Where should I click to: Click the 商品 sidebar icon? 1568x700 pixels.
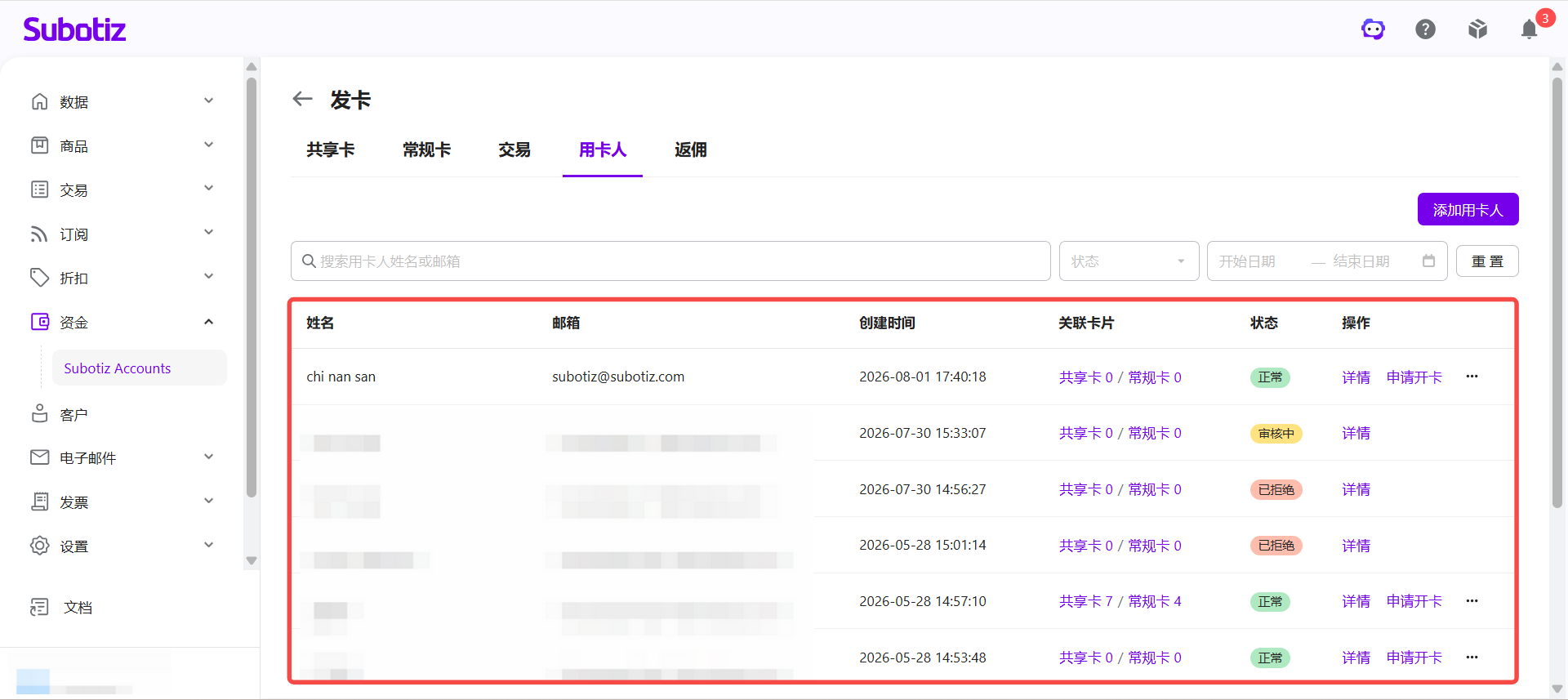click(39, 145)
